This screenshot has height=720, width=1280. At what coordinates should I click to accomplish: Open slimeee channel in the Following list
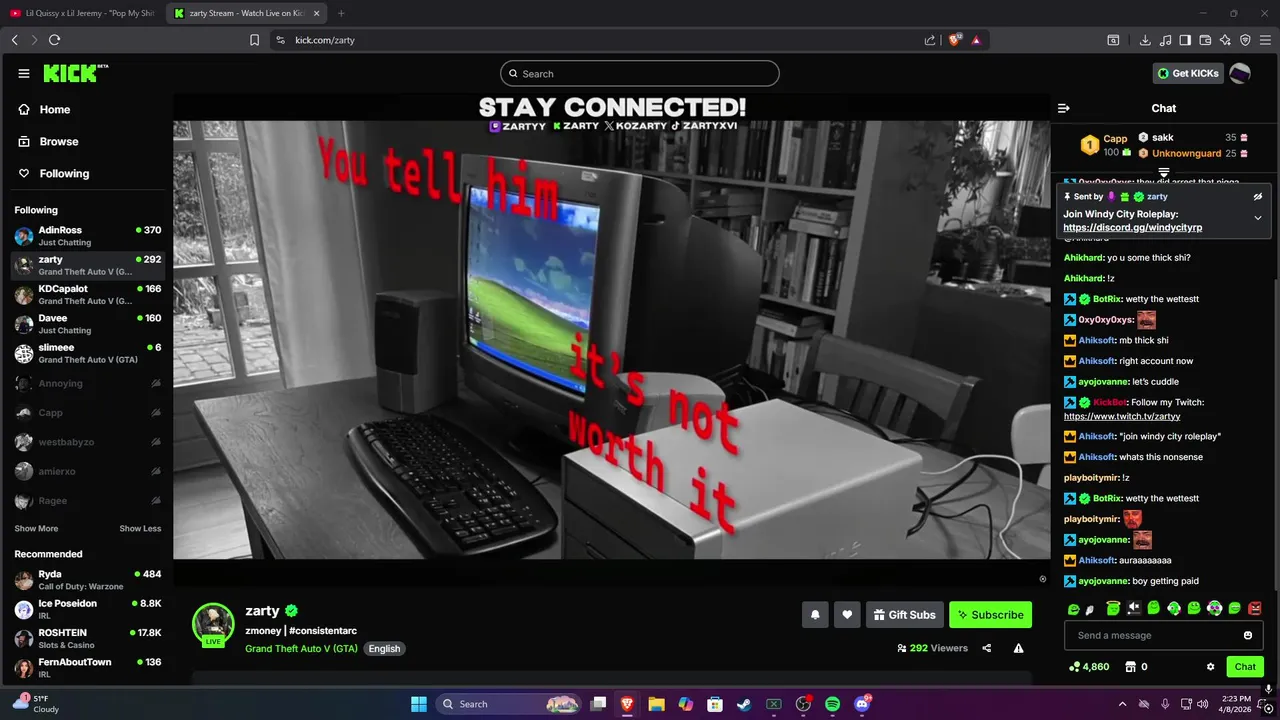pos(88,353)
